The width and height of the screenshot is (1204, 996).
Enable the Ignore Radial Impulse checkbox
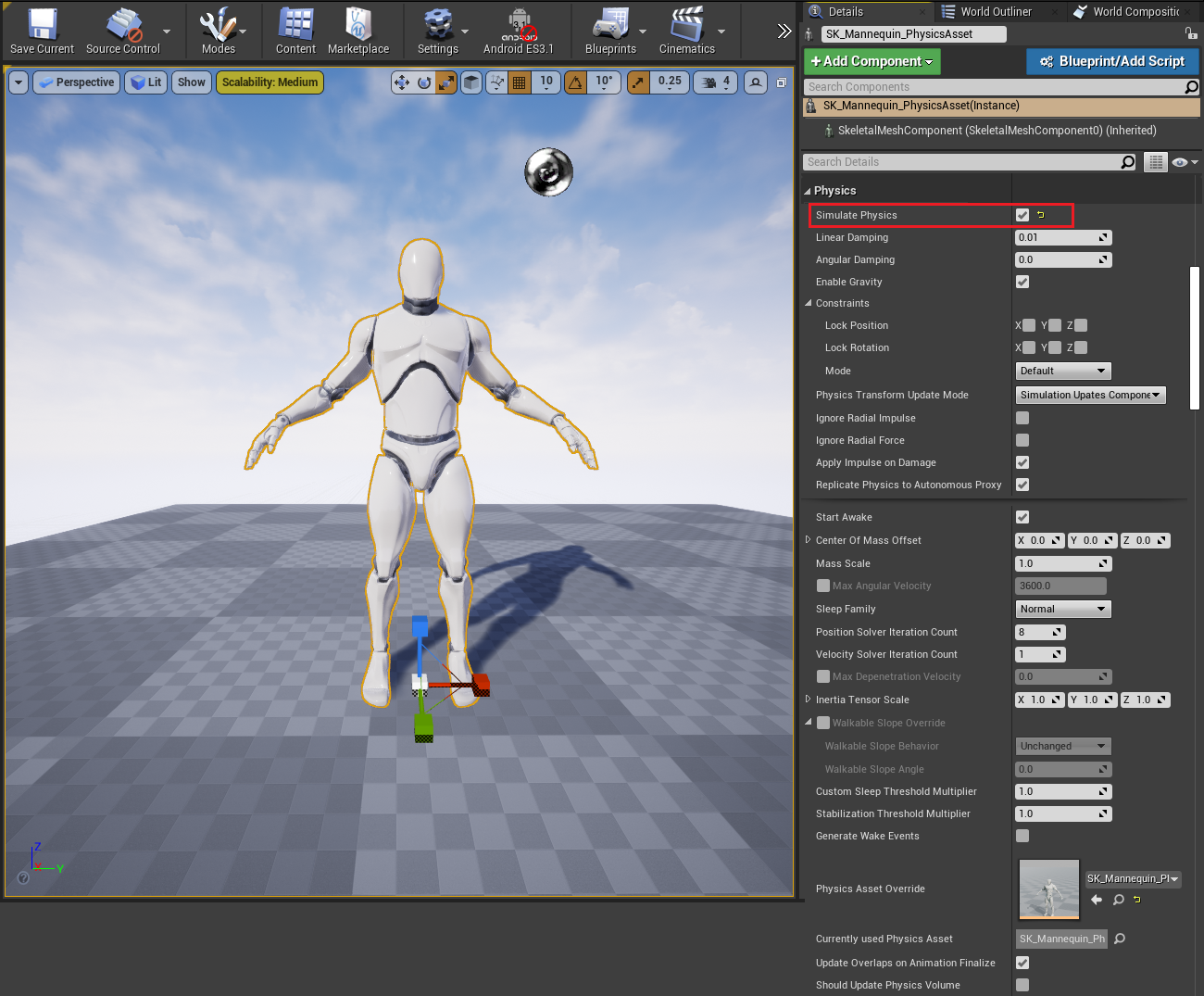coord(1022,418)
